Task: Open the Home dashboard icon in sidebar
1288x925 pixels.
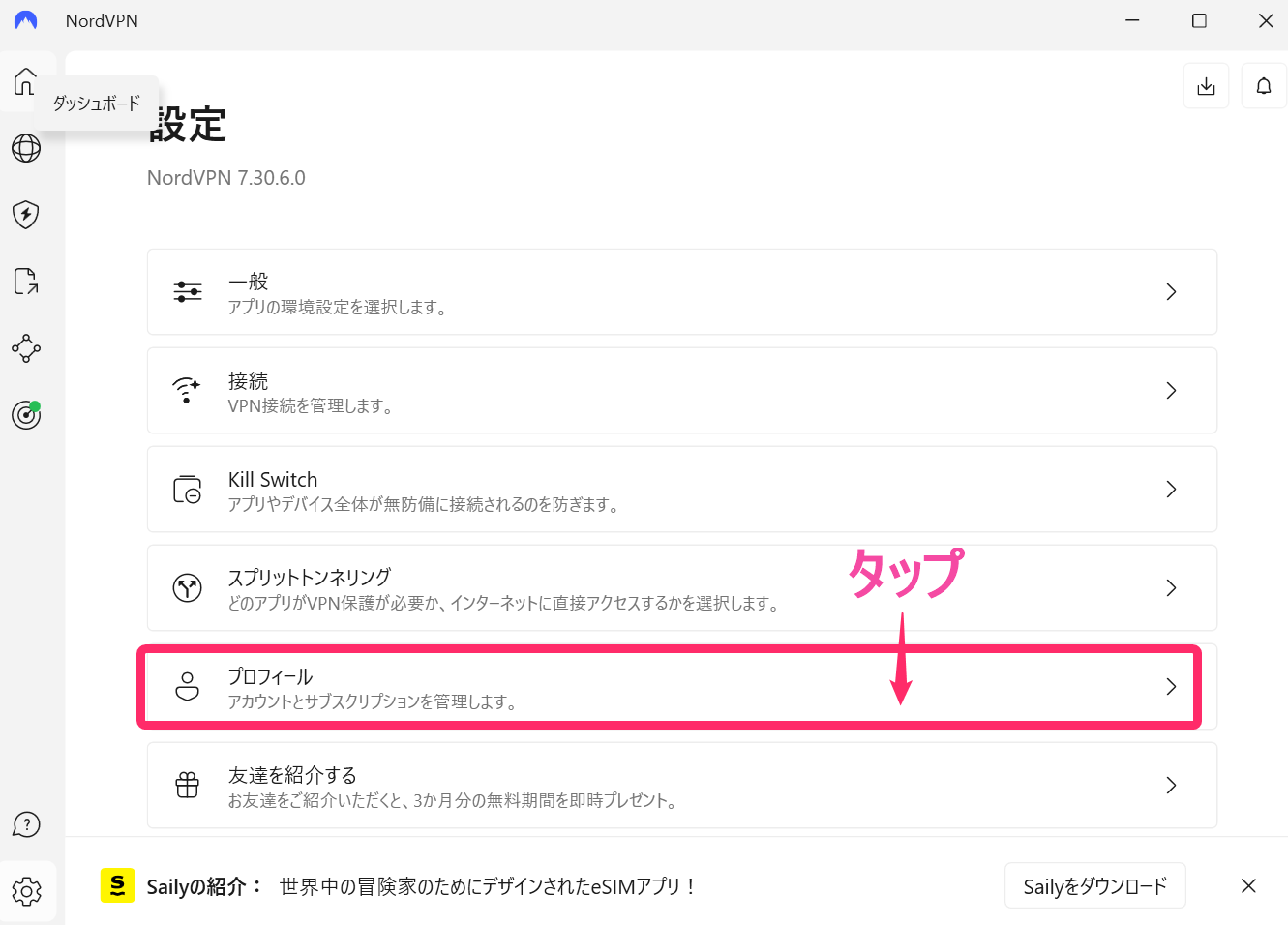Action: [x=25, y=82]
